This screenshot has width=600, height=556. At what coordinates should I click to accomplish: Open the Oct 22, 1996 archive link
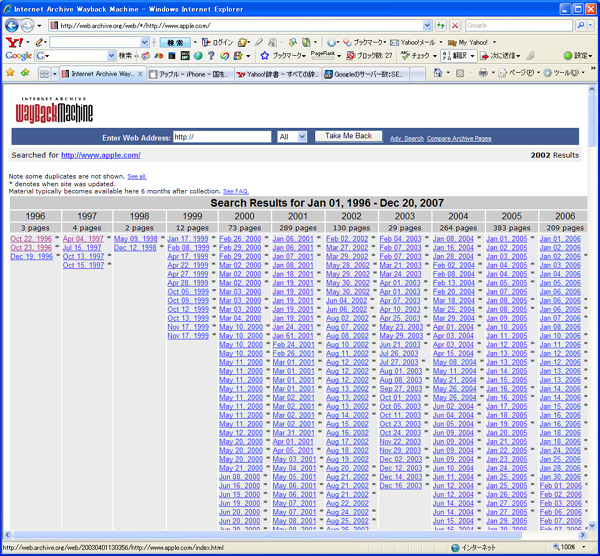(31, 239)
